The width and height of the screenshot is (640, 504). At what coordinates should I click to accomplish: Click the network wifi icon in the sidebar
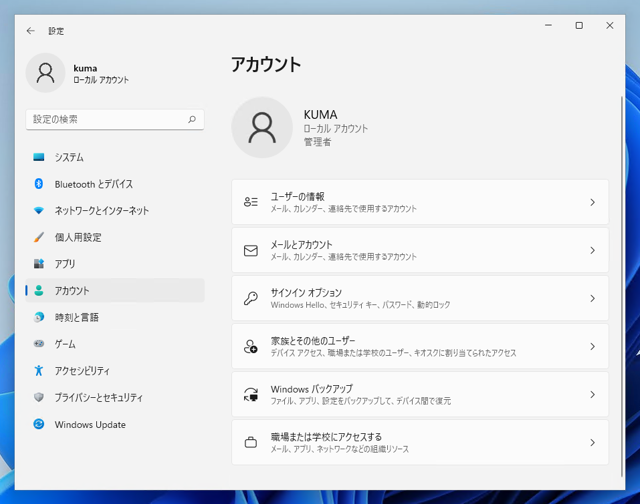tap(39, 211)
